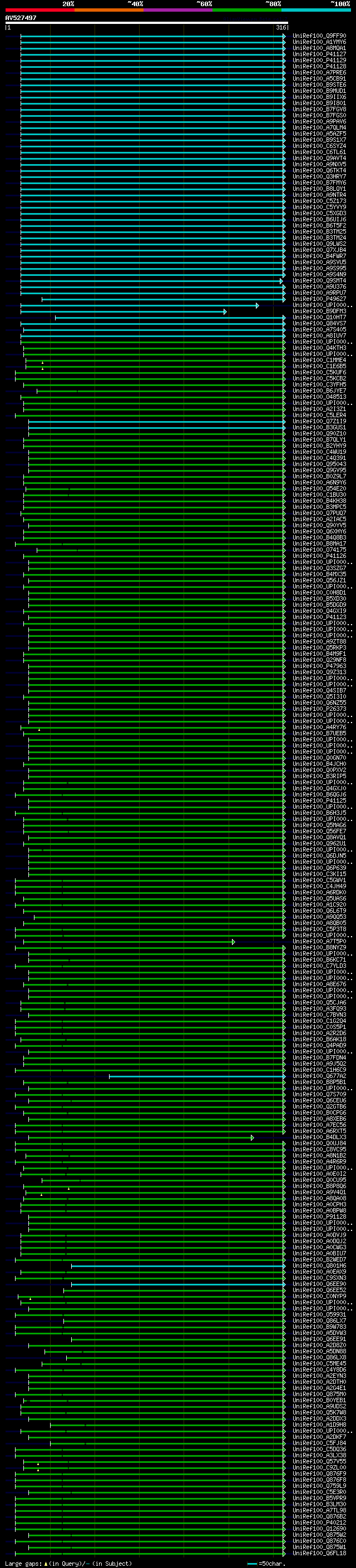Select hit label UniRef100_A7PRE6
356x1568 pixels.
[319, 72]
